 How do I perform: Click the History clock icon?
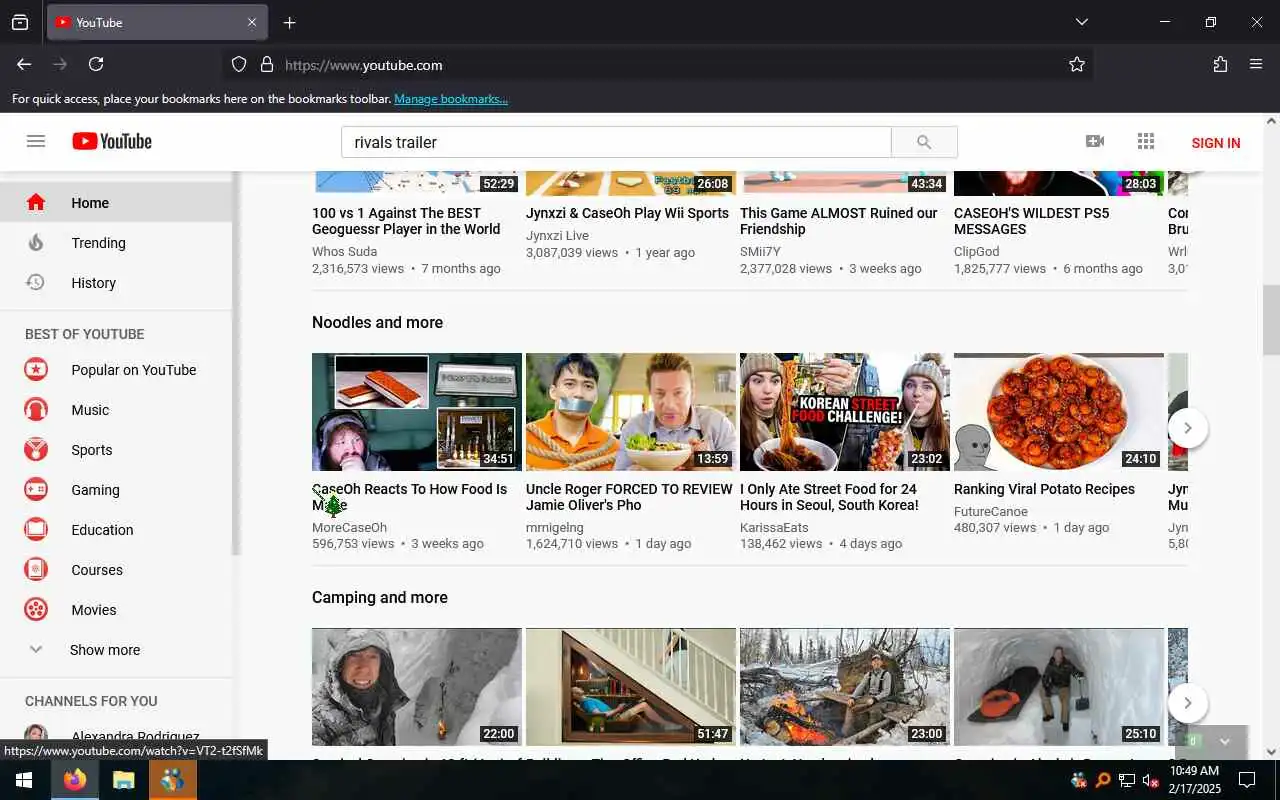36,283
